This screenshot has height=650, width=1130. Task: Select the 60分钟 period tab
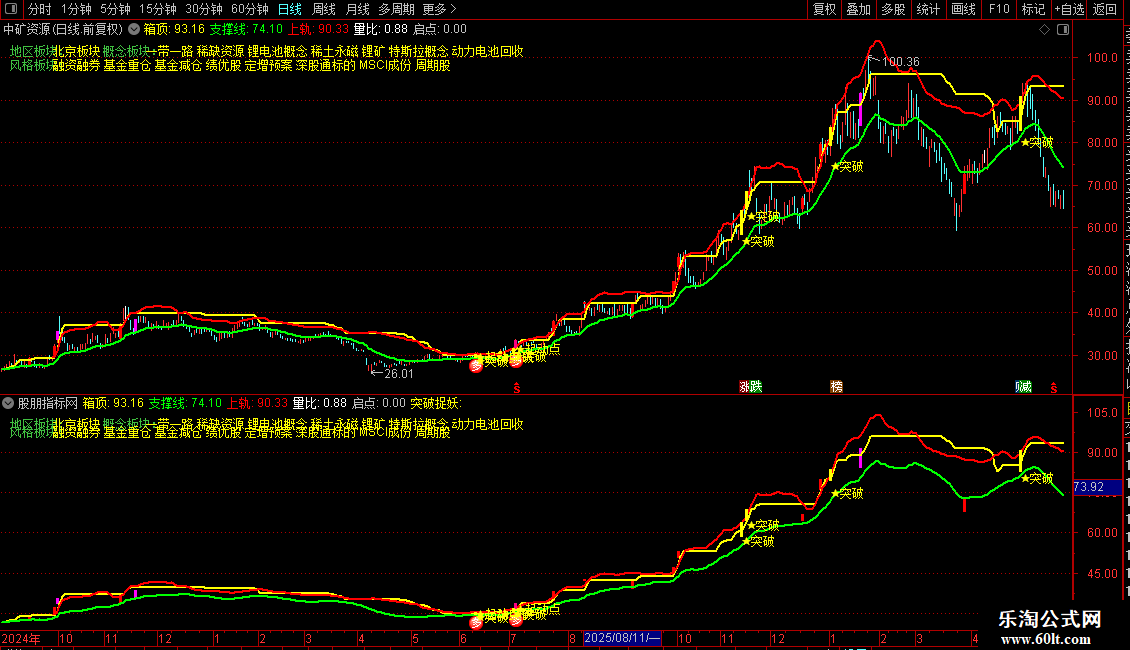tap(249, 9)
